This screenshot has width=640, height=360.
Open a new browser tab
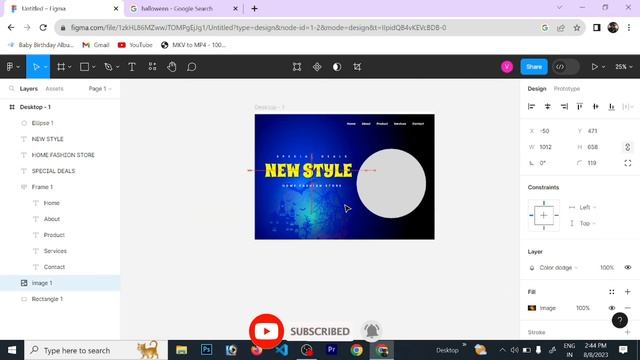click(x=254, y=8)
